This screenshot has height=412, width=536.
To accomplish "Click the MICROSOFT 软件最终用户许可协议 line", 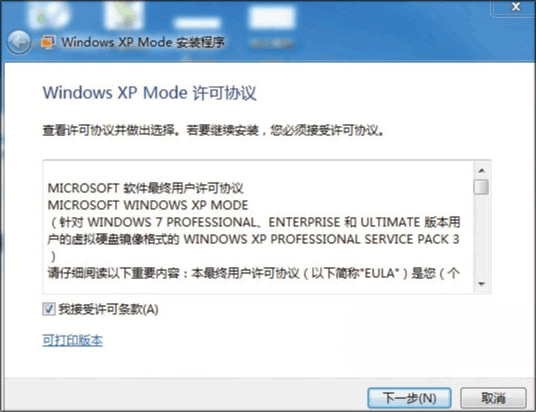I will coord(146,188).
